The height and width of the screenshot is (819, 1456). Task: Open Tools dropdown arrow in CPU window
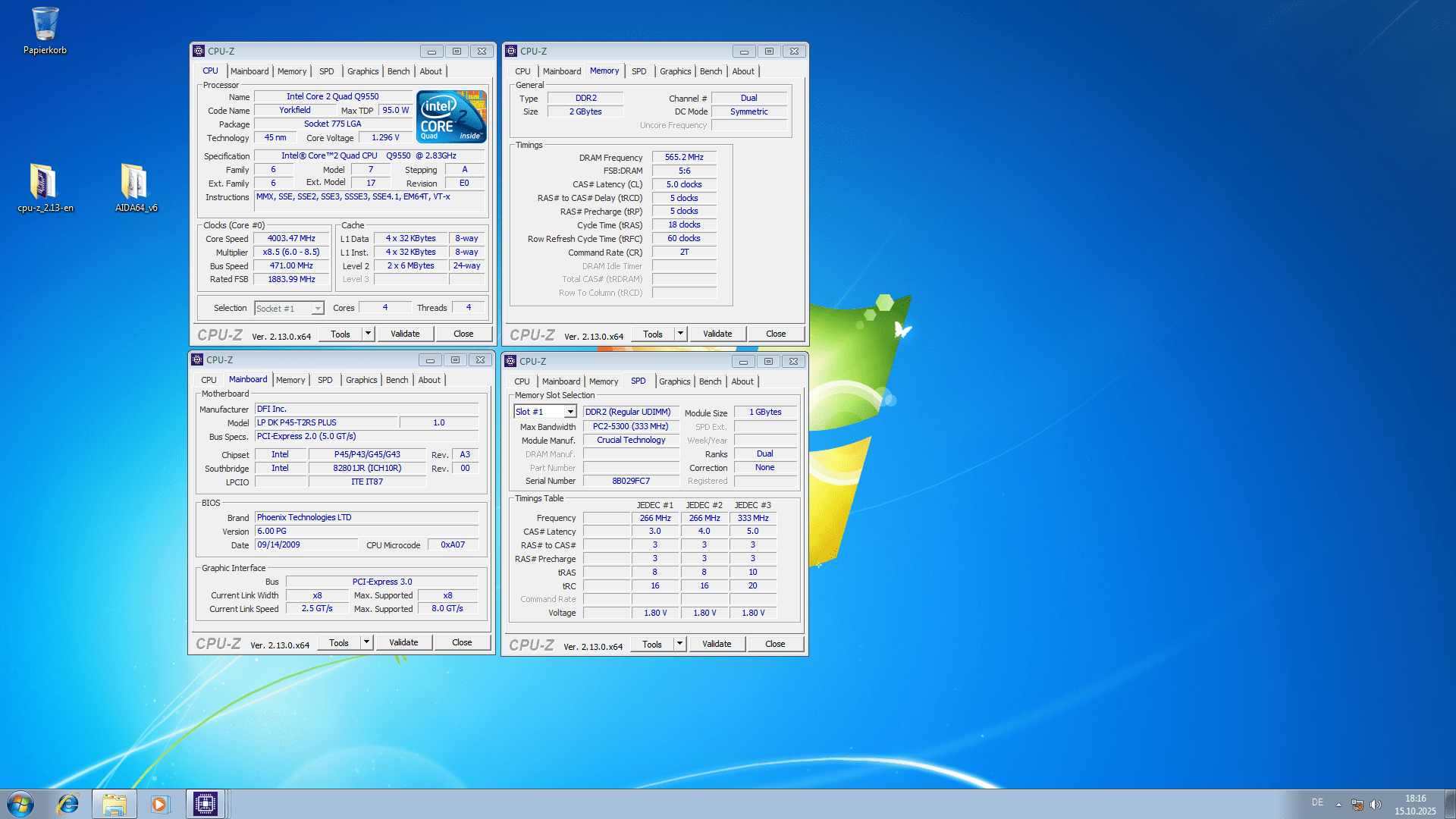(x=368, y=334)
